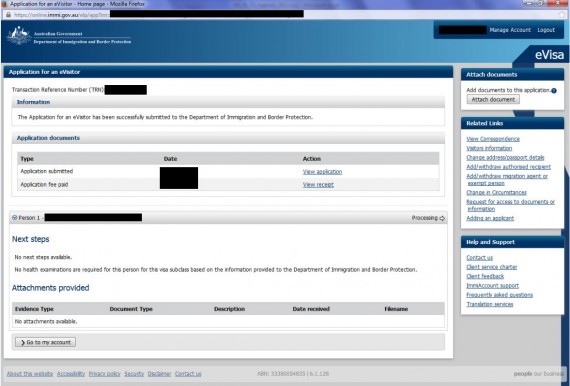This screenshot has height=386, width=570.
Task: Open Manage Account in the header
Action: click(510, 30)
